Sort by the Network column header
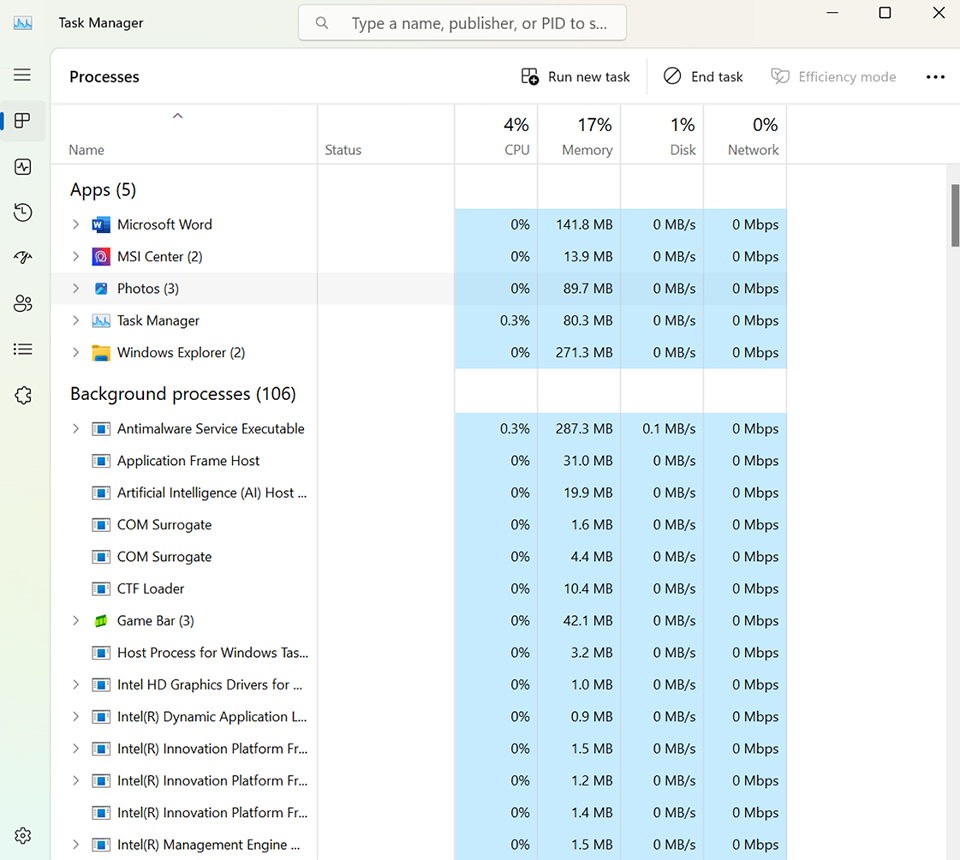Image resolution: width=960 pixels, height=860 pixels. pyautogui.click(x=745, y=135)
